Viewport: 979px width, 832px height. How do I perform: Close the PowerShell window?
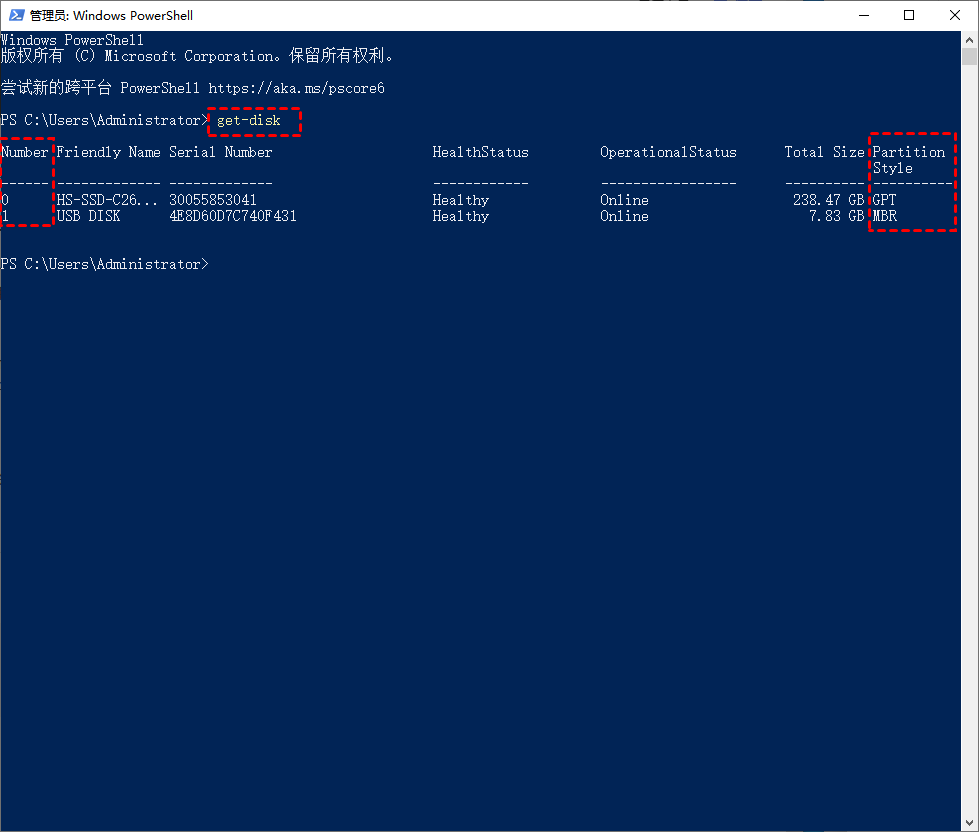click(x=955, y=15)
